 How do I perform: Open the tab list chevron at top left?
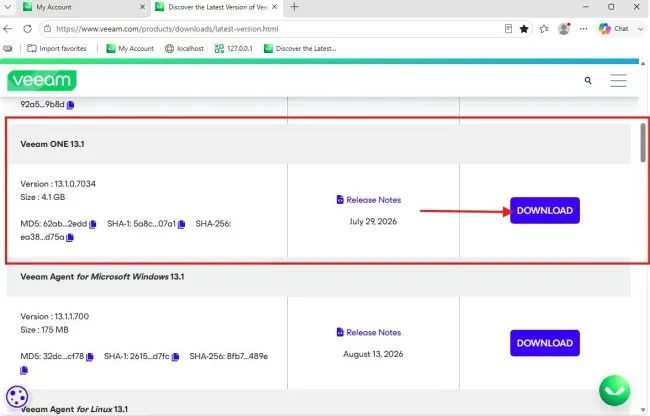pos(7,7)
